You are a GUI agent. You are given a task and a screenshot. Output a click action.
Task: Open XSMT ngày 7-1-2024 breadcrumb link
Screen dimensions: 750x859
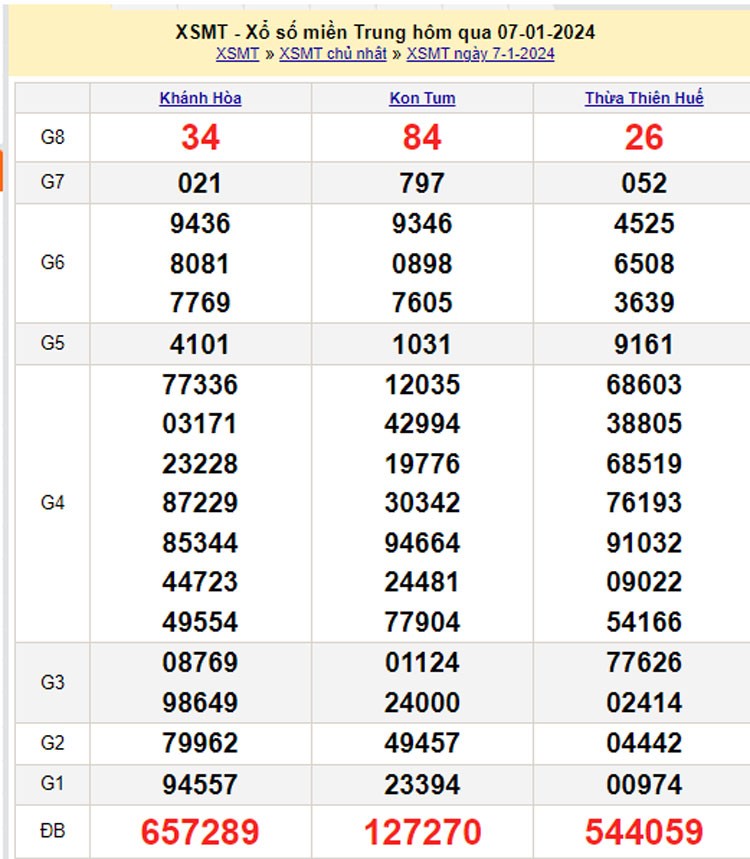coord(480,54)
